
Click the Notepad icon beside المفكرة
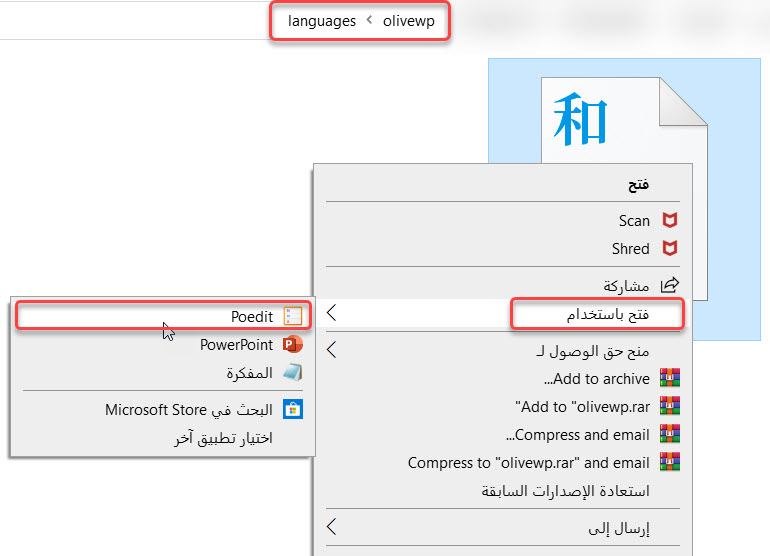click(x=292, y=373)
